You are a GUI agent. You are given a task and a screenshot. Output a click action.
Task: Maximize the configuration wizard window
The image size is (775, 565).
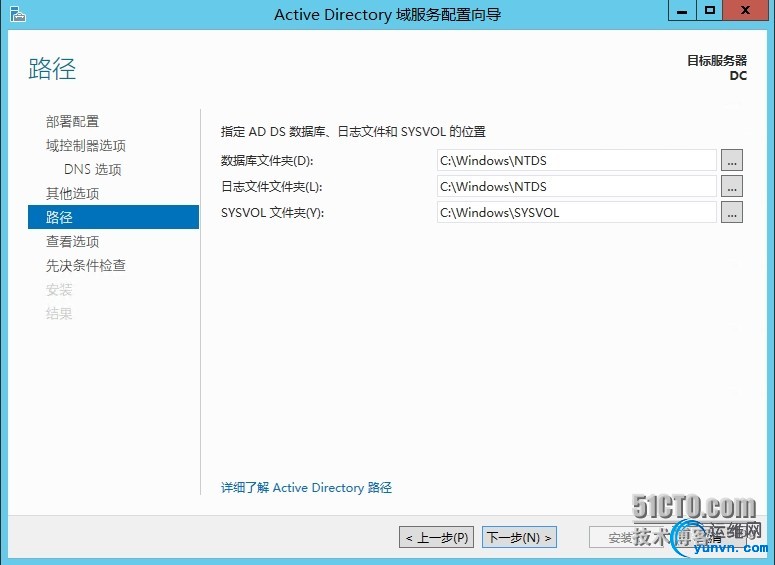pos(709,10)
